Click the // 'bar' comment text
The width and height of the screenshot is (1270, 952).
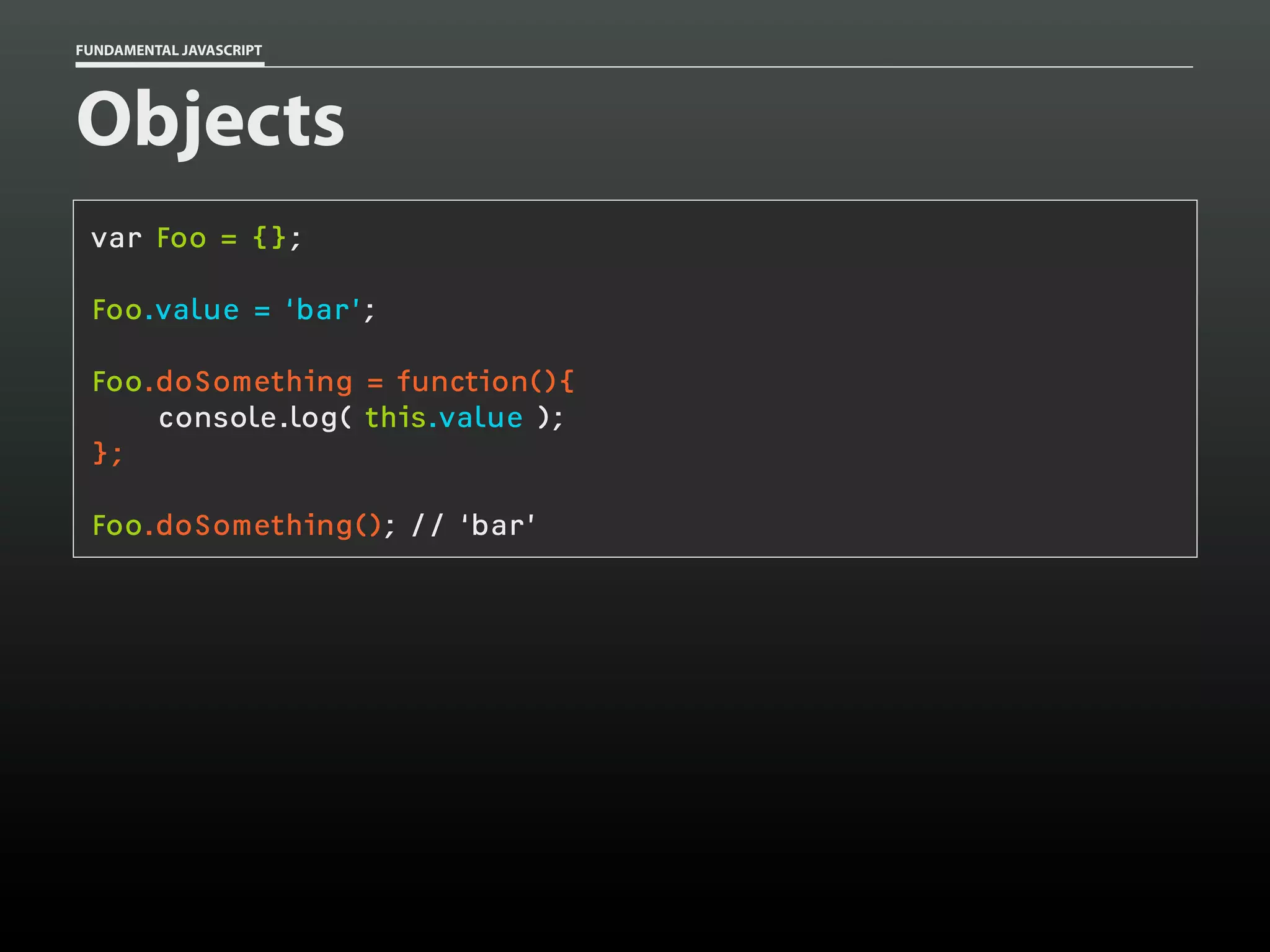click(473, 526)
